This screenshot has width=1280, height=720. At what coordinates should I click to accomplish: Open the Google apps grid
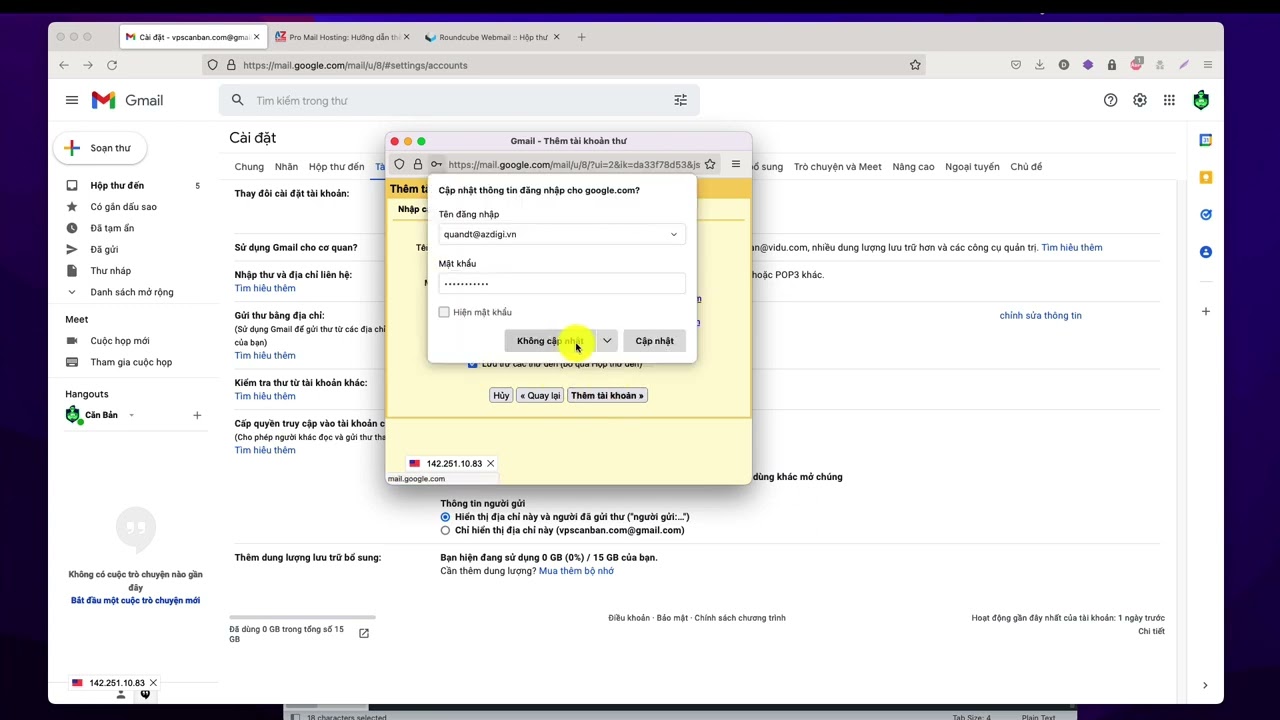[1169, 100]
